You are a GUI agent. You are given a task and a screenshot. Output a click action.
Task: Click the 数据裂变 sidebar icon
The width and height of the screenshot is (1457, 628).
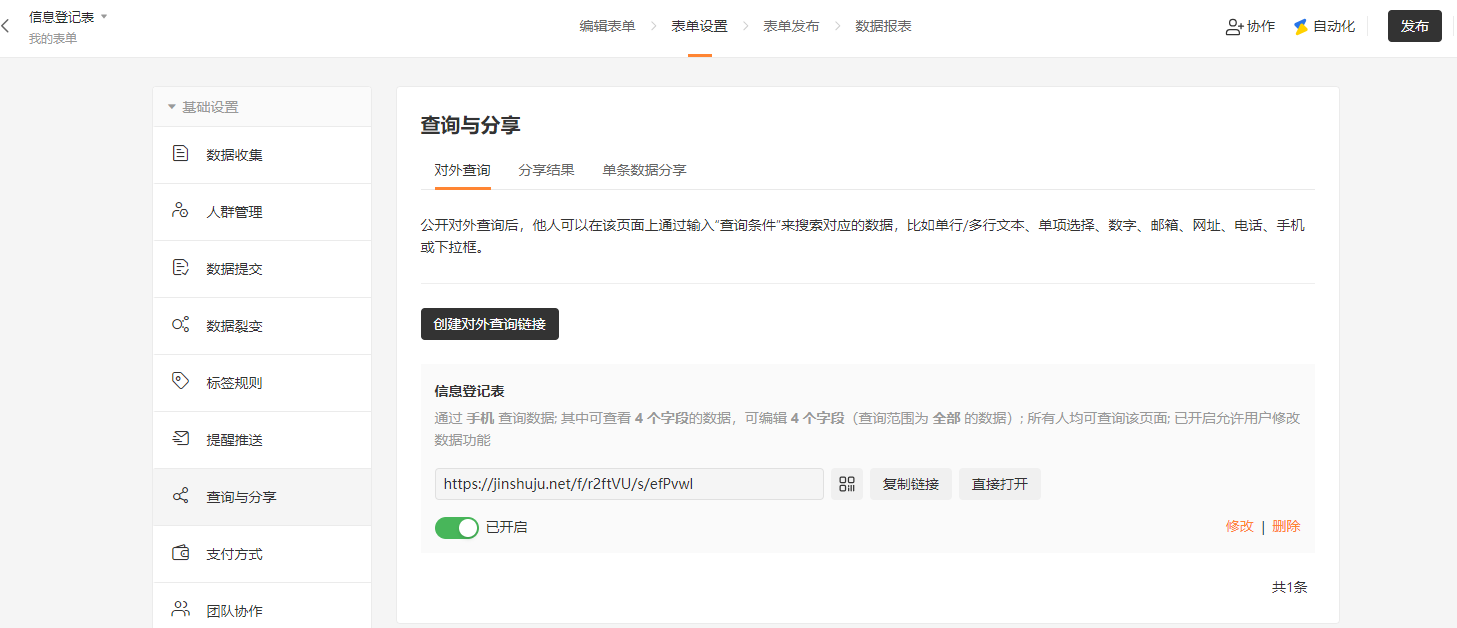pos(180,325)
